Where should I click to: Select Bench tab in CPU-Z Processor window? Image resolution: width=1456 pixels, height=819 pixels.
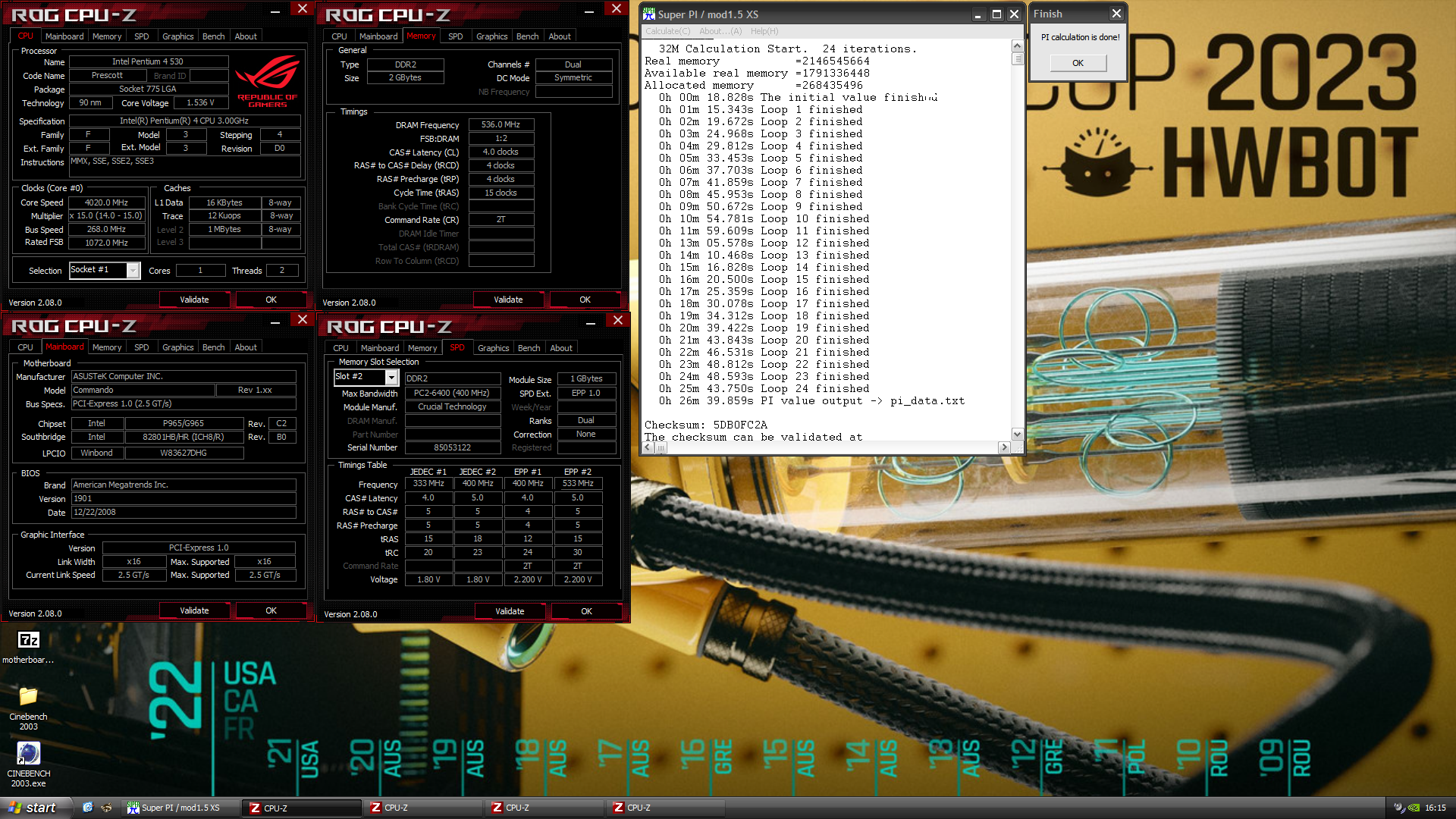(214, 36)
